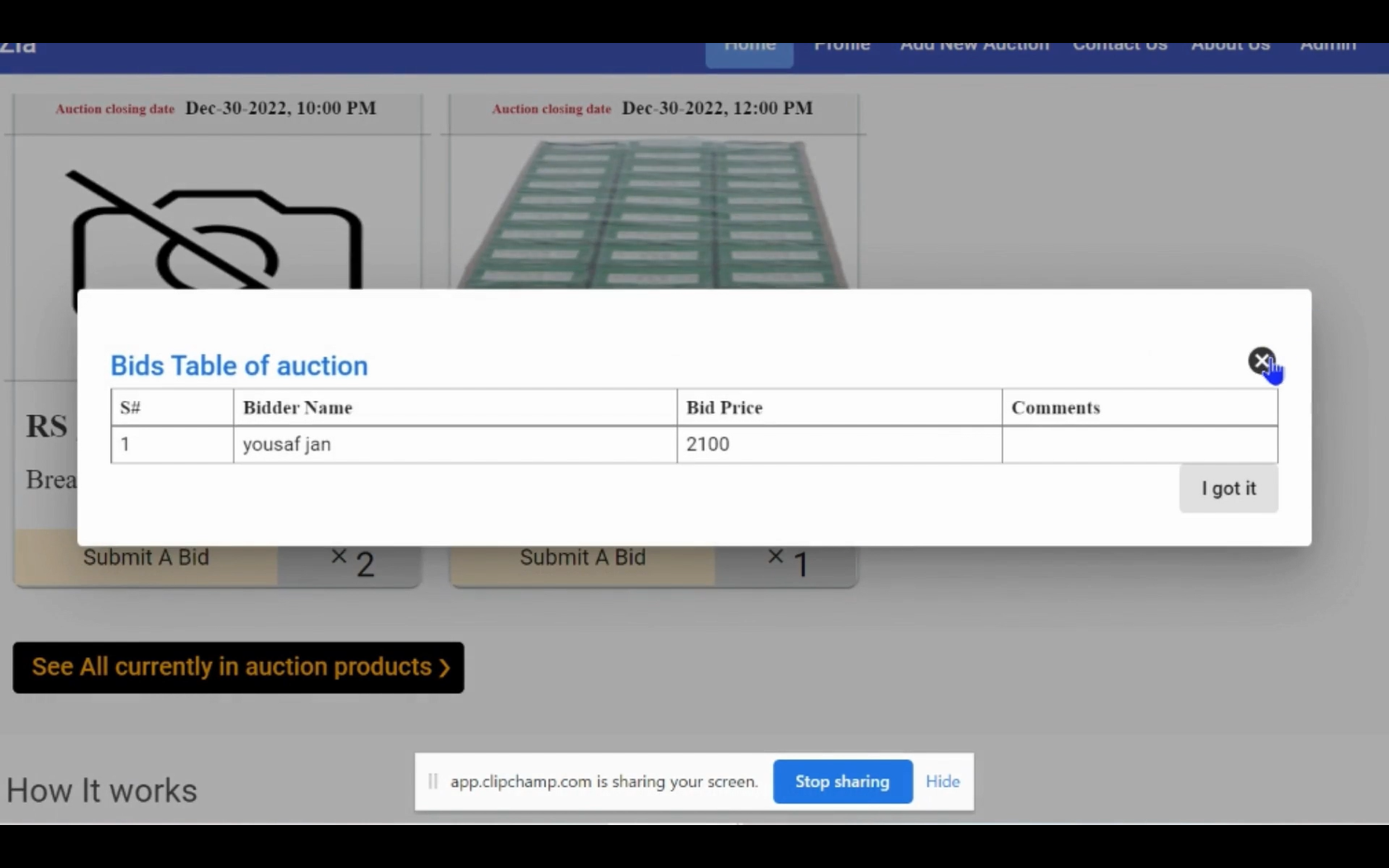This screenshot has height=868, width=1389.
Task: Close the Bids Table dialog with X icon
Action: coord(1260,360)
